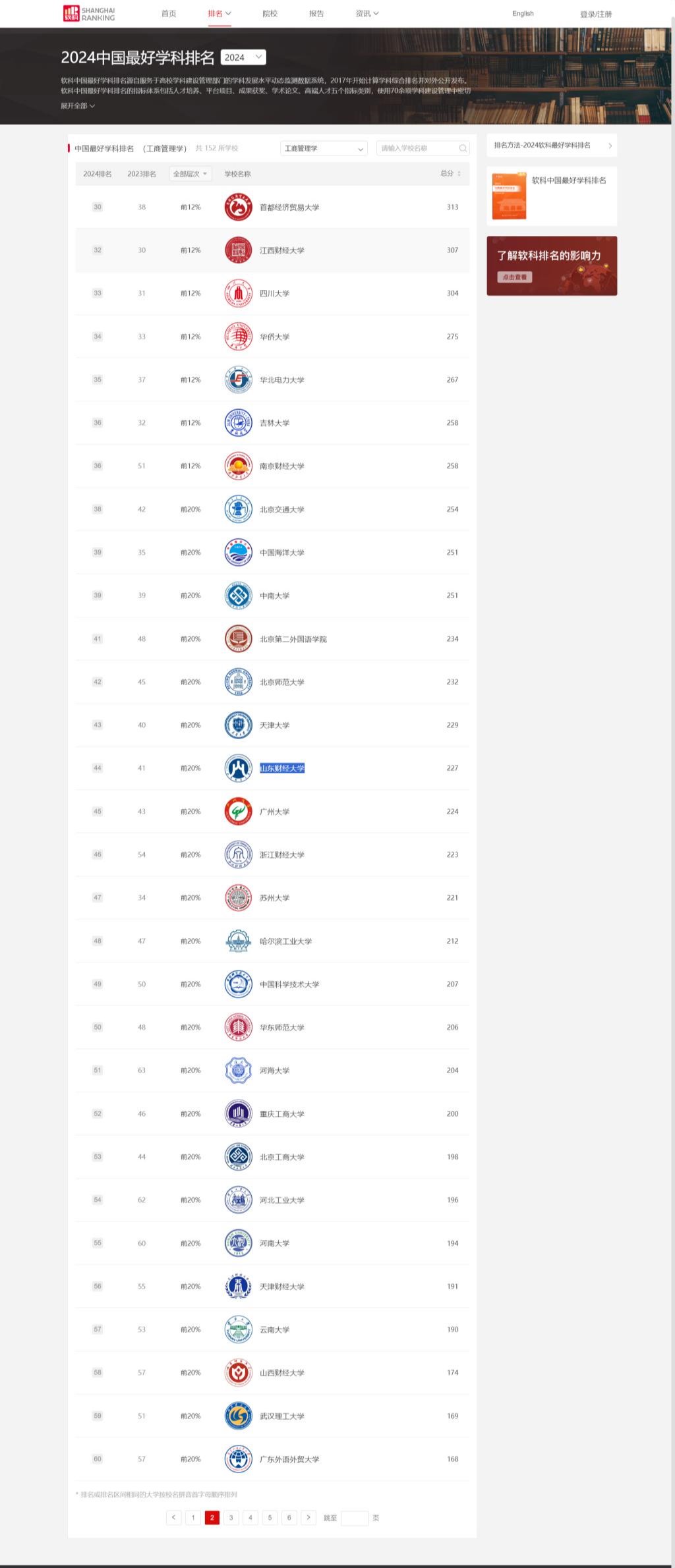
Task: Go to previous page arrow
Action: [173, 1518]
